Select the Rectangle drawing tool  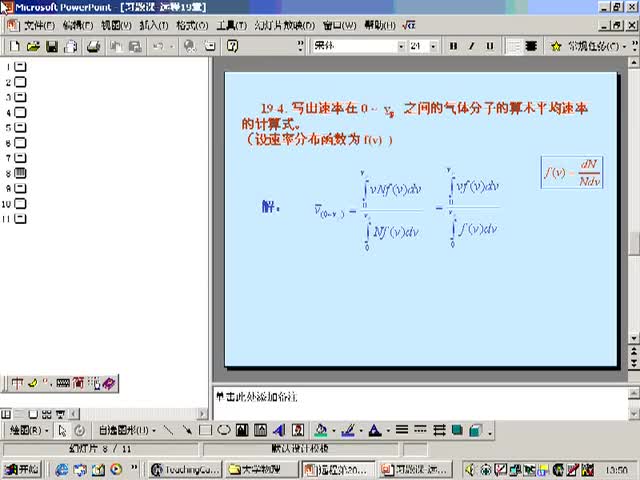coord(205,430)
